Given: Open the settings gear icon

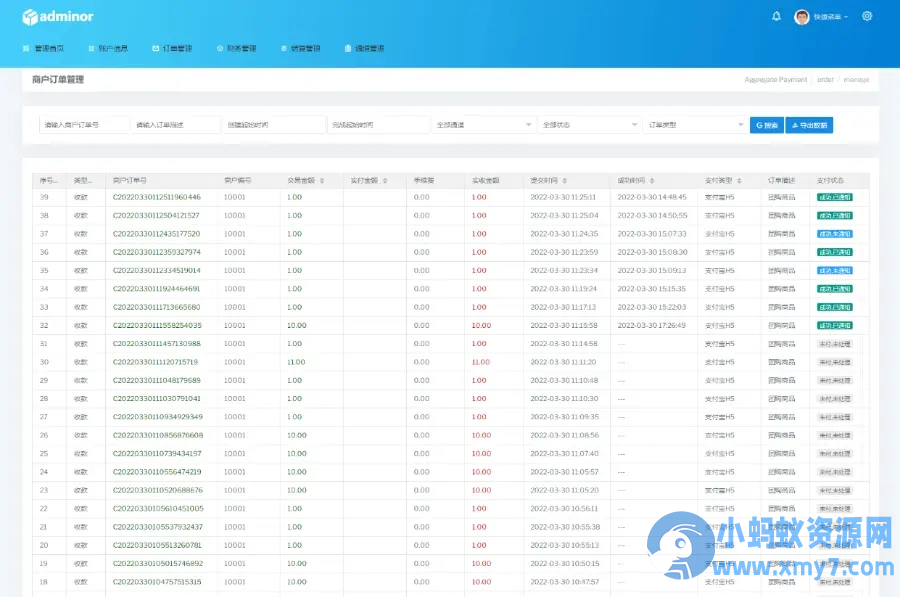Looking at the screenshot, I should 867,16.
